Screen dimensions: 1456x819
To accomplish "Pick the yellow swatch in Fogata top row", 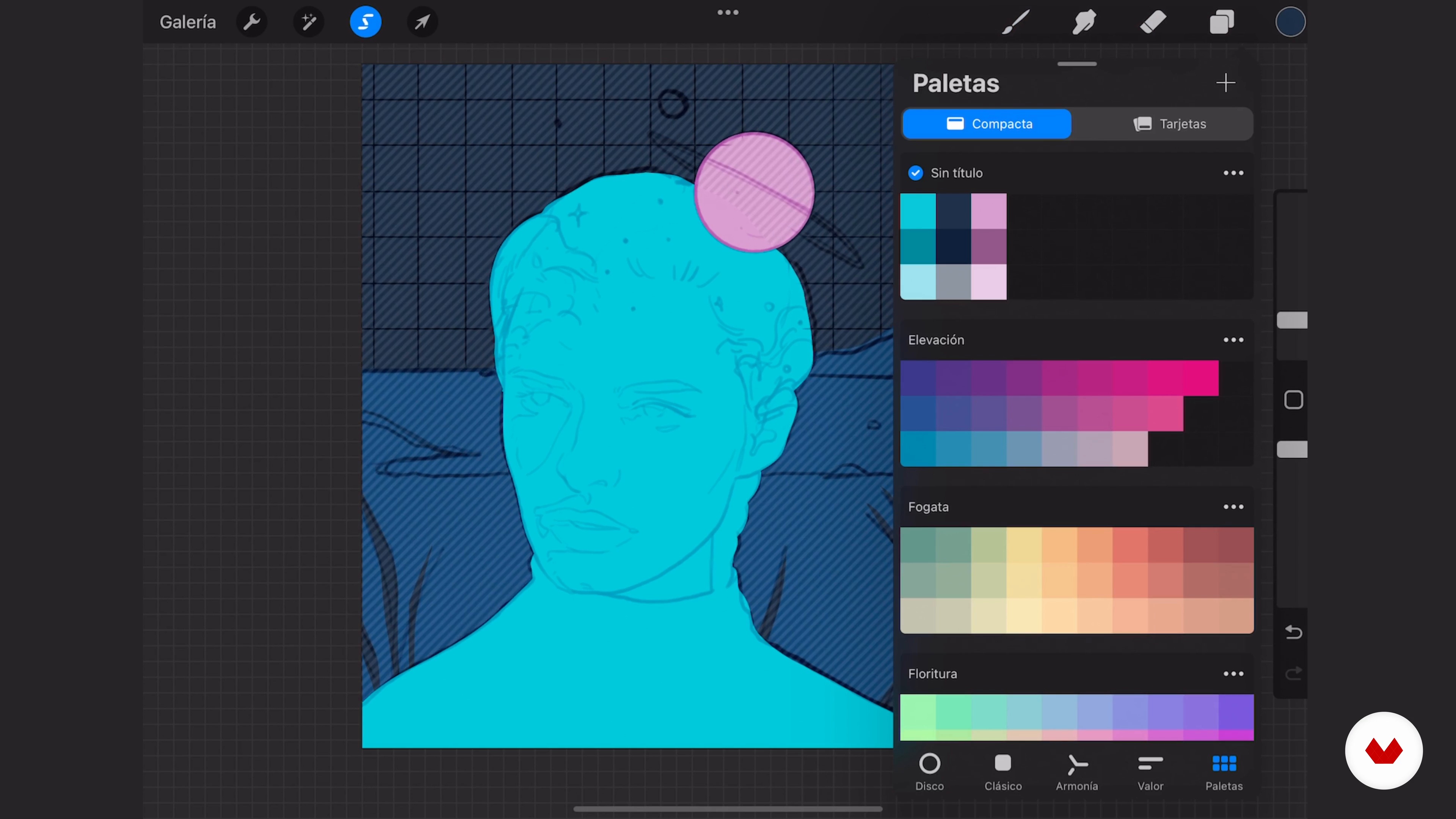I will point(1024,545).
